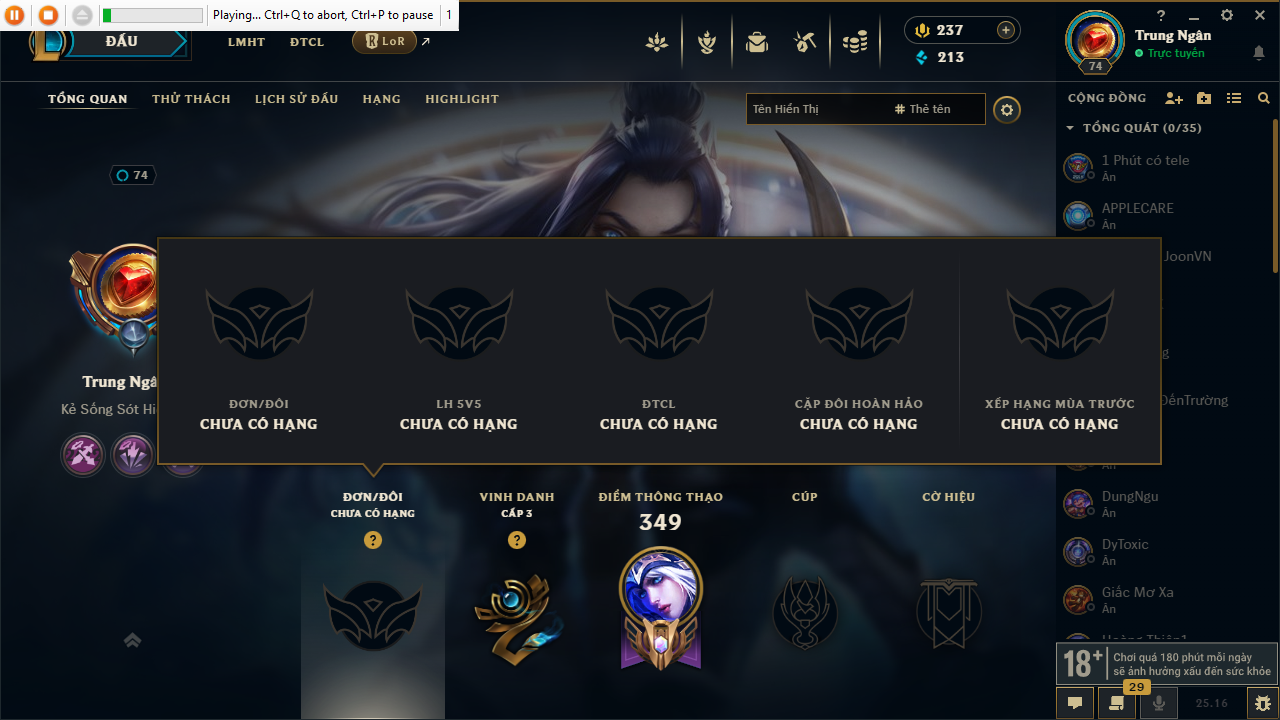Click the LoR game button

(384, 42)
